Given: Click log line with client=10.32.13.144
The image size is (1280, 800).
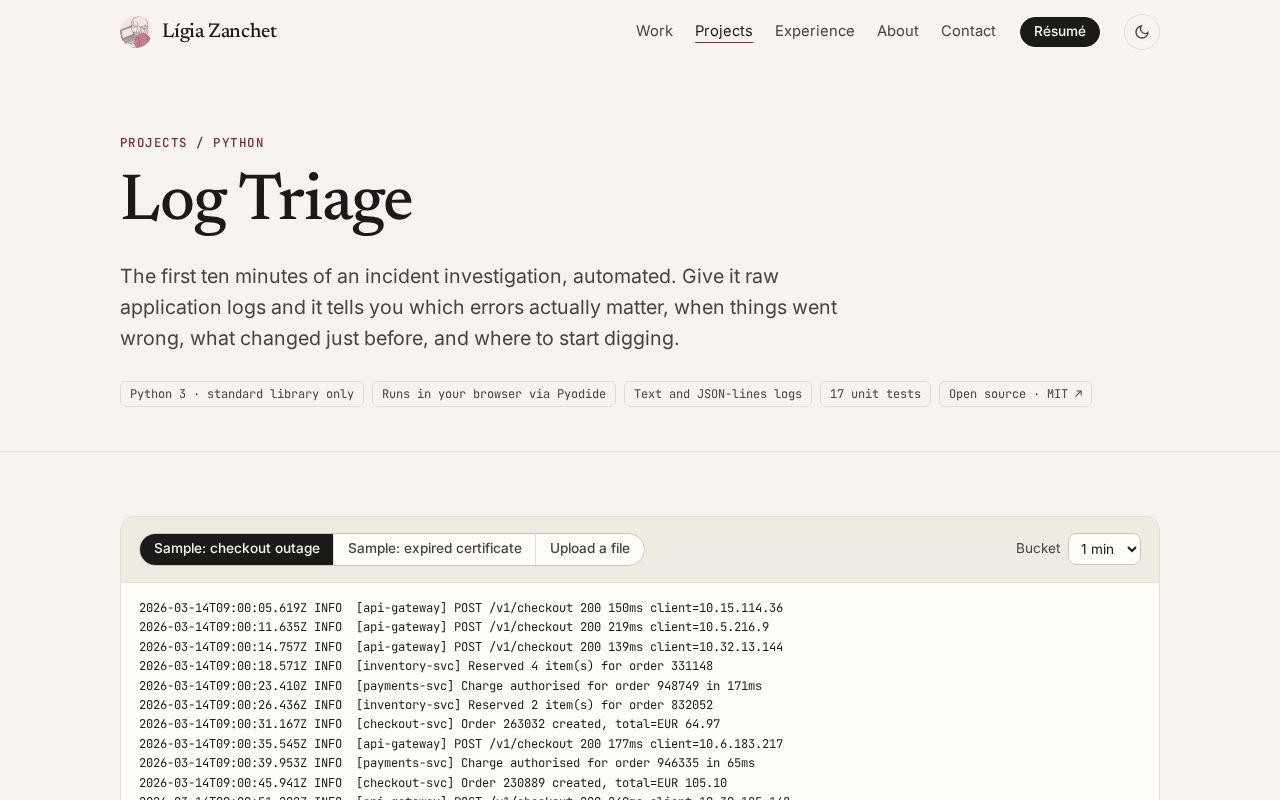Looking at the screenshot, I should [461, 647].
